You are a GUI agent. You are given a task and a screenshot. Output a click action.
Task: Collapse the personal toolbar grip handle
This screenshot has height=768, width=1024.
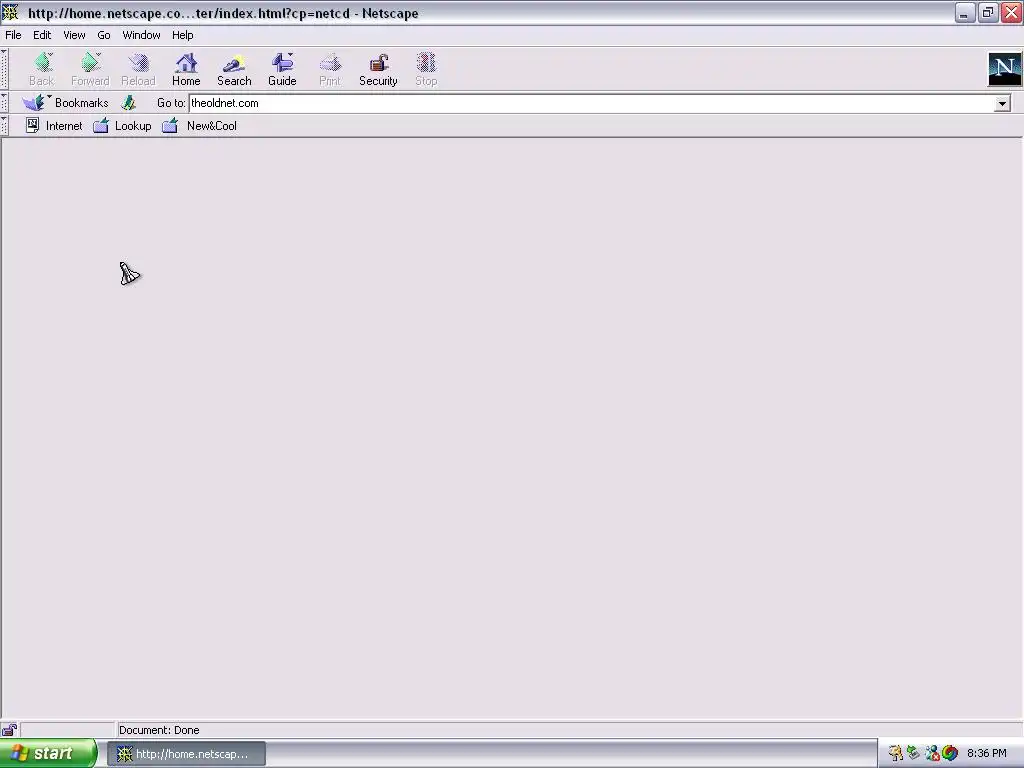pos(4,125)
